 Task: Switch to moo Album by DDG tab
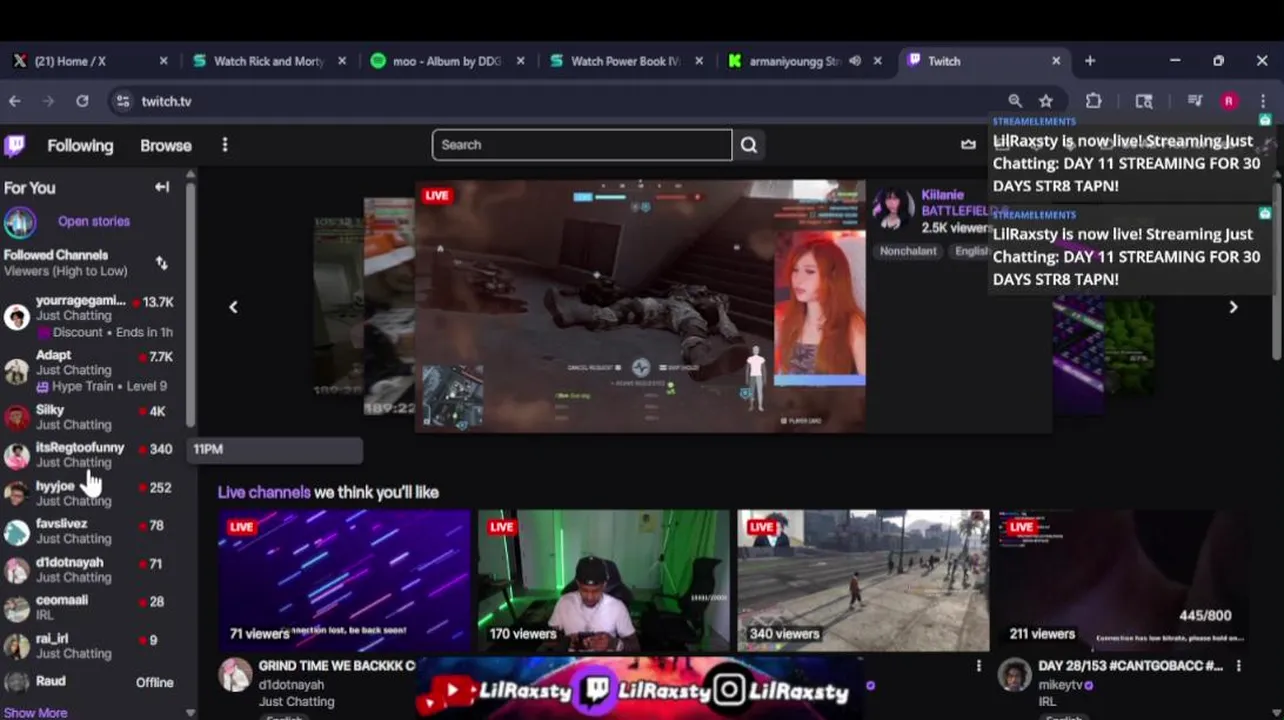(x=446, y=61)
